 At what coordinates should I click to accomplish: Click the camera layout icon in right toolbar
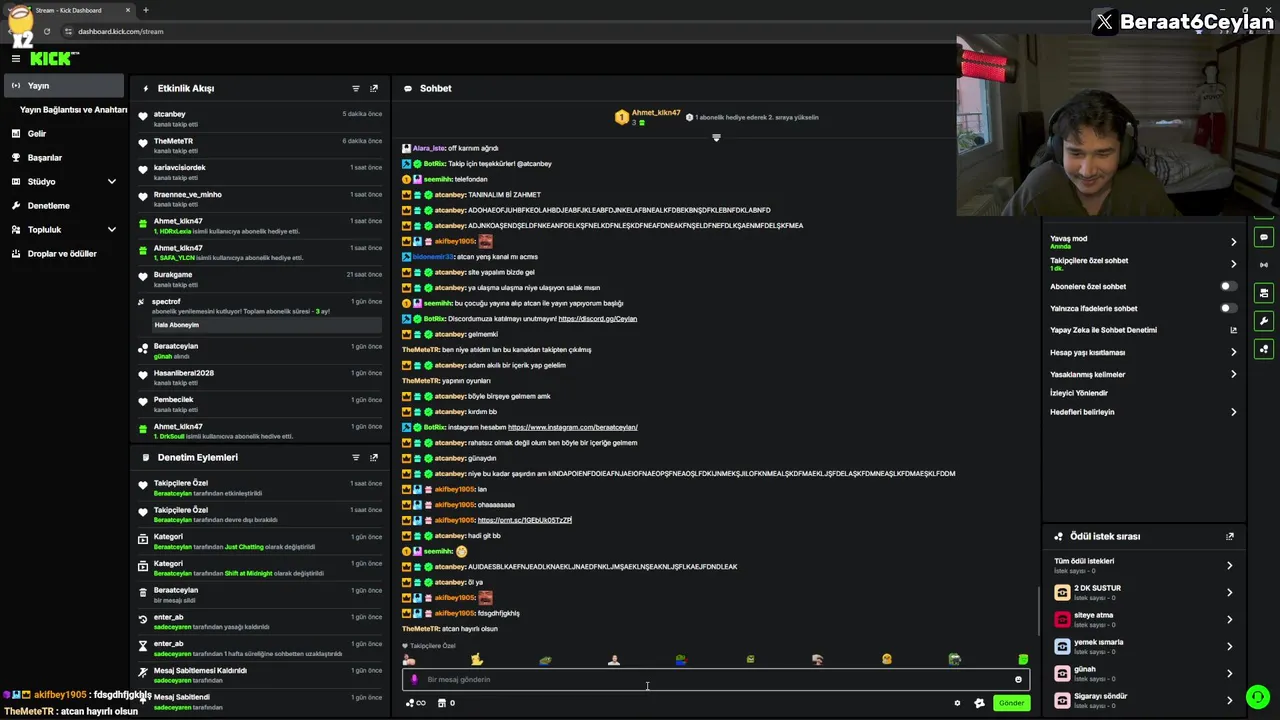point(1264,293)
